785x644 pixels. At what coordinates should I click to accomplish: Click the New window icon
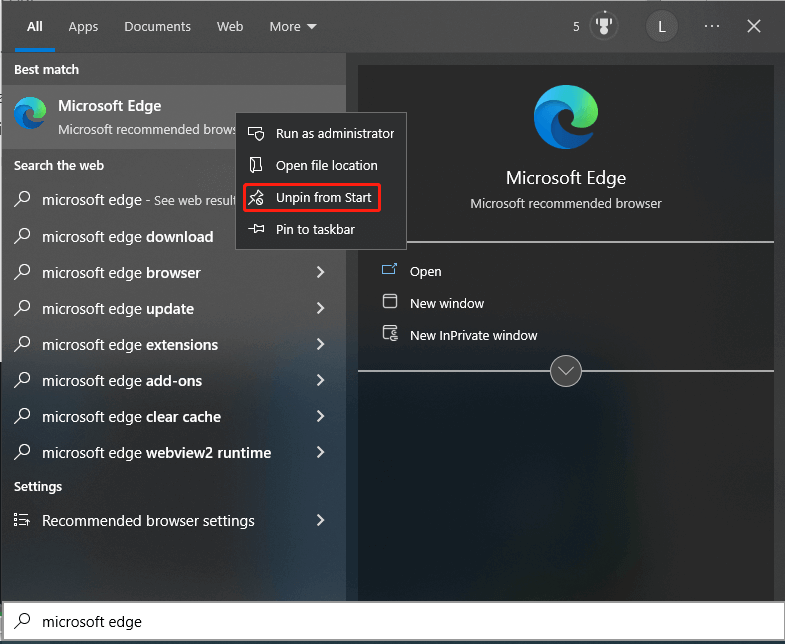389,301
